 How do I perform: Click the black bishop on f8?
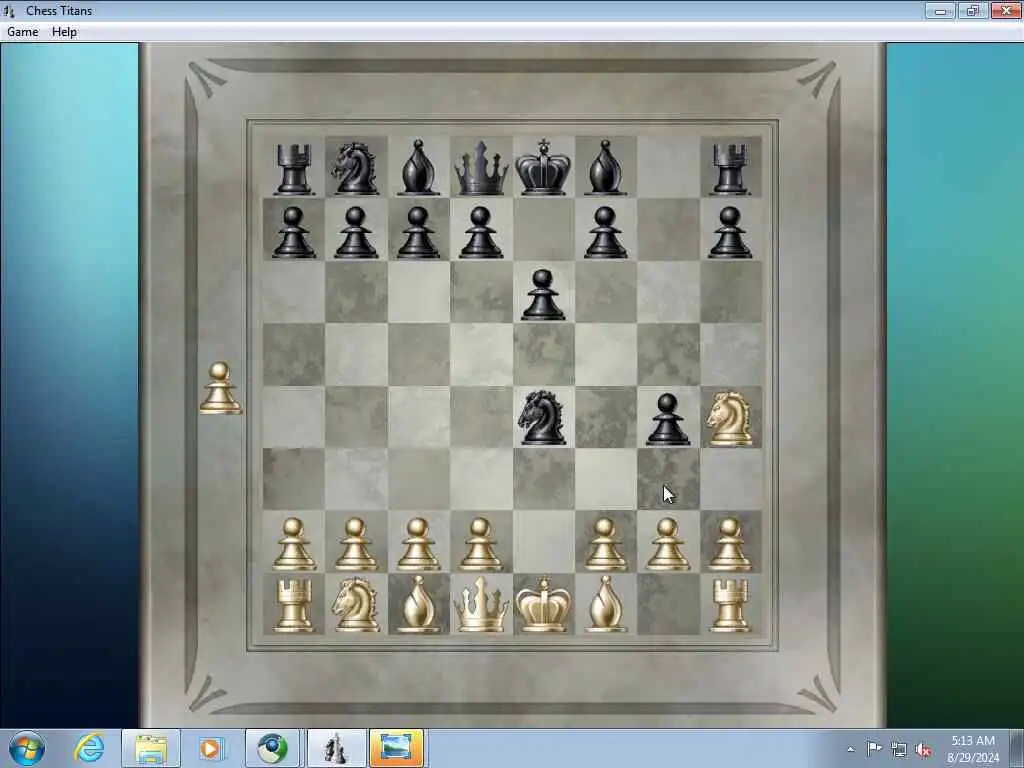[605, 167]
